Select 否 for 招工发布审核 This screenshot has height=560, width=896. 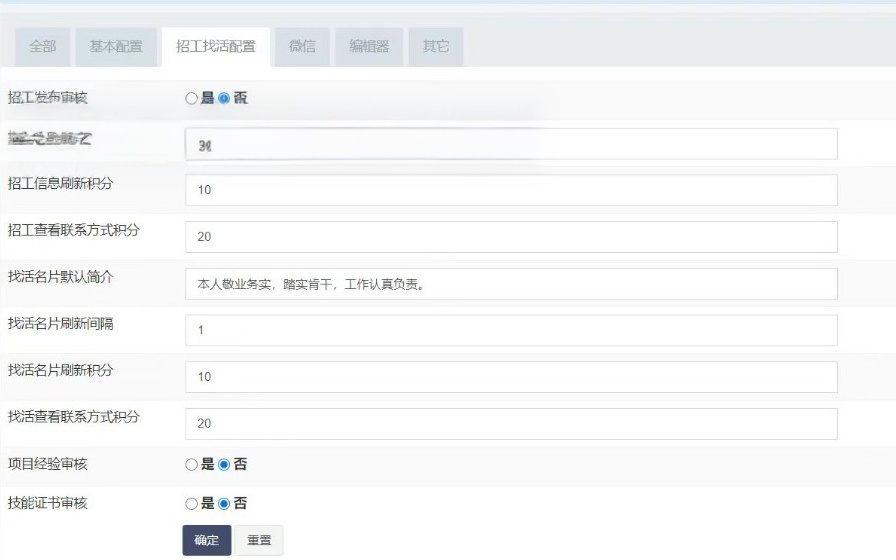click(224, 98)
